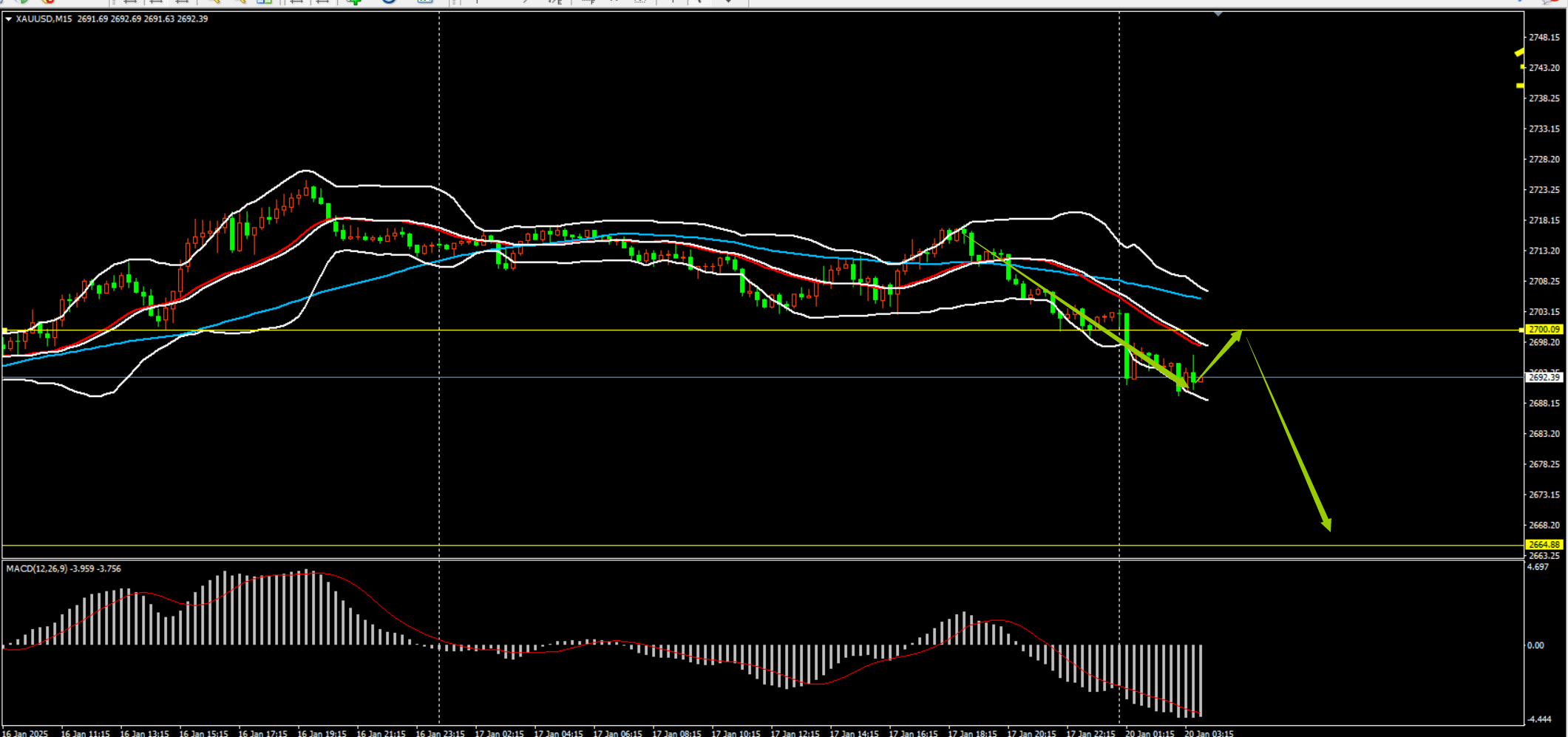Click price axis value 2673.15
1568x737 pixels.
[1544, 495]
